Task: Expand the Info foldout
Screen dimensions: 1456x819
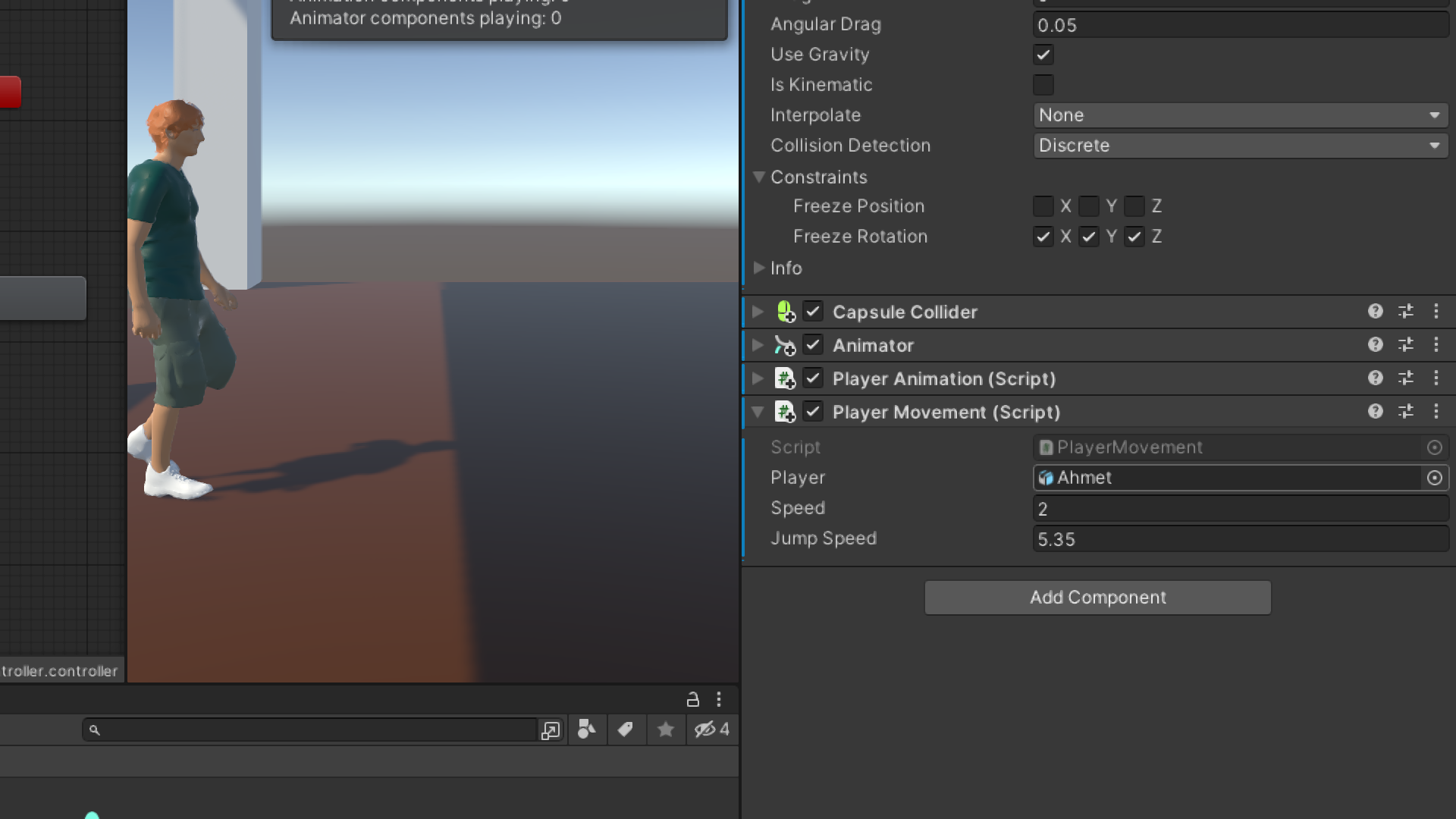Action: (x=759, y=268)
